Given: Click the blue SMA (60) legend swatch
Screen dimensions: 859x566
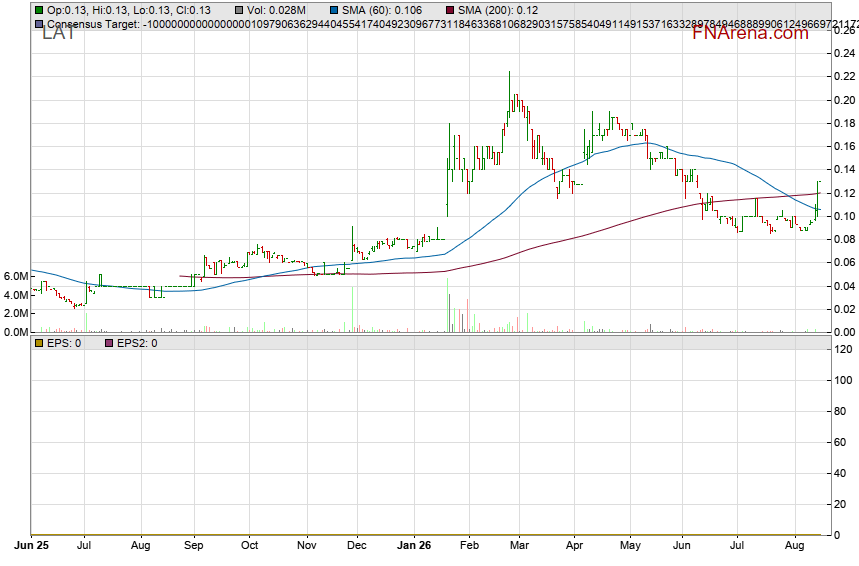Looking at the screenshot, I should (x=334, y=10).
